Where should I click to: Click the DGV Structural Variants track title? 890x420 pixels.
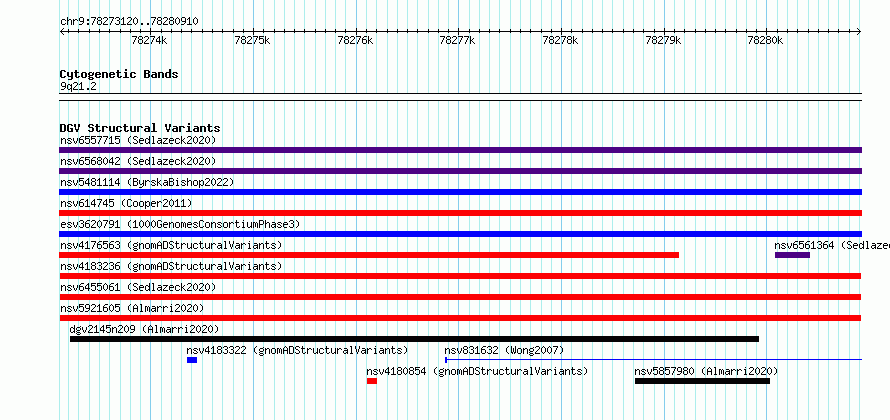(140, 128)
